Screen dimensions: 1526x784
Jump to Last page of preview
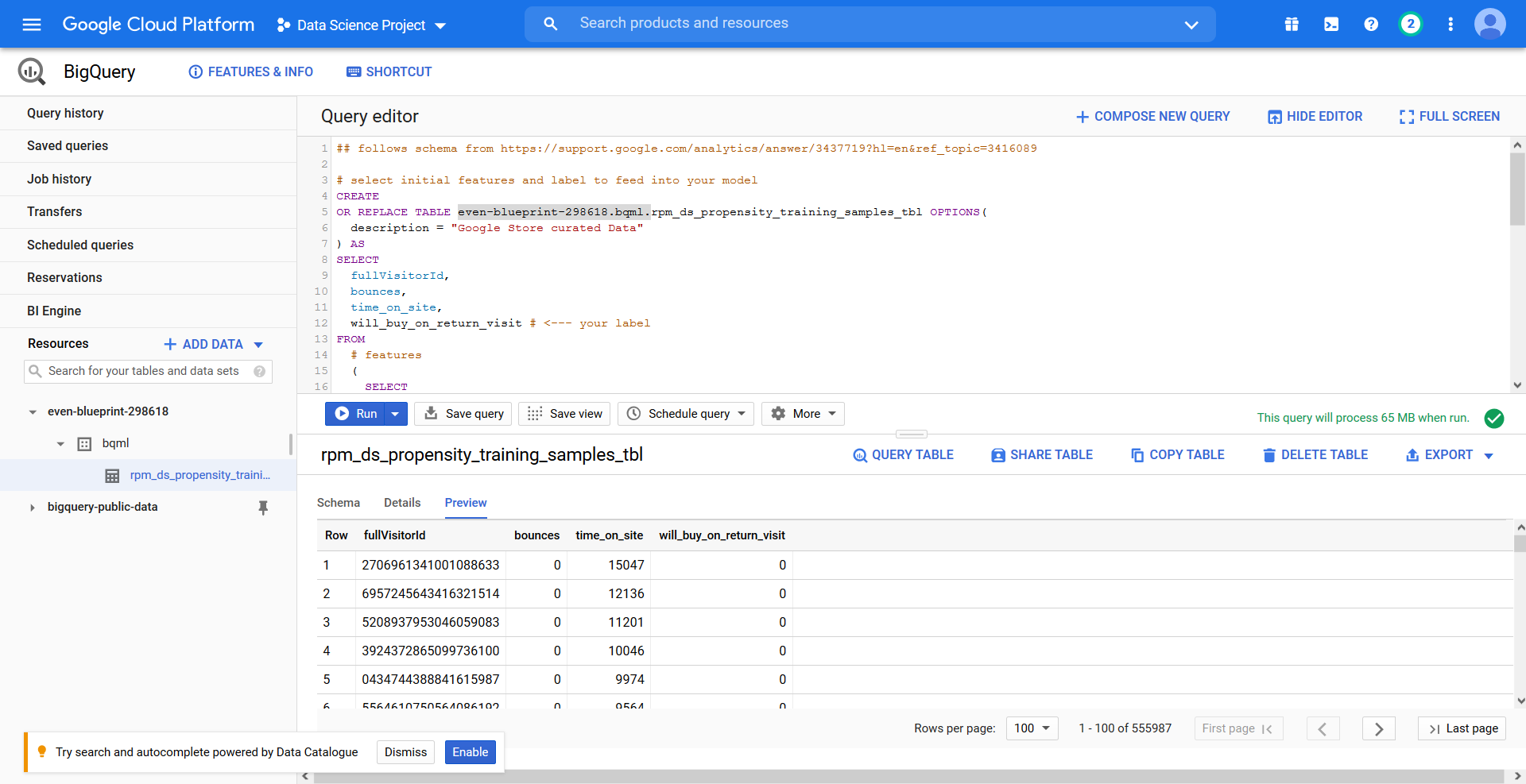[x=1462, y=728]
